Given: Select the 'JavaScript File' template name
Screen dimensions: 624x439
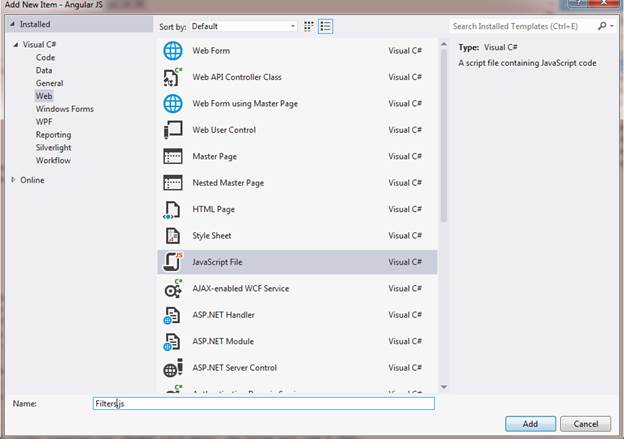Looking at the screenshot, I should click(217, 262).
